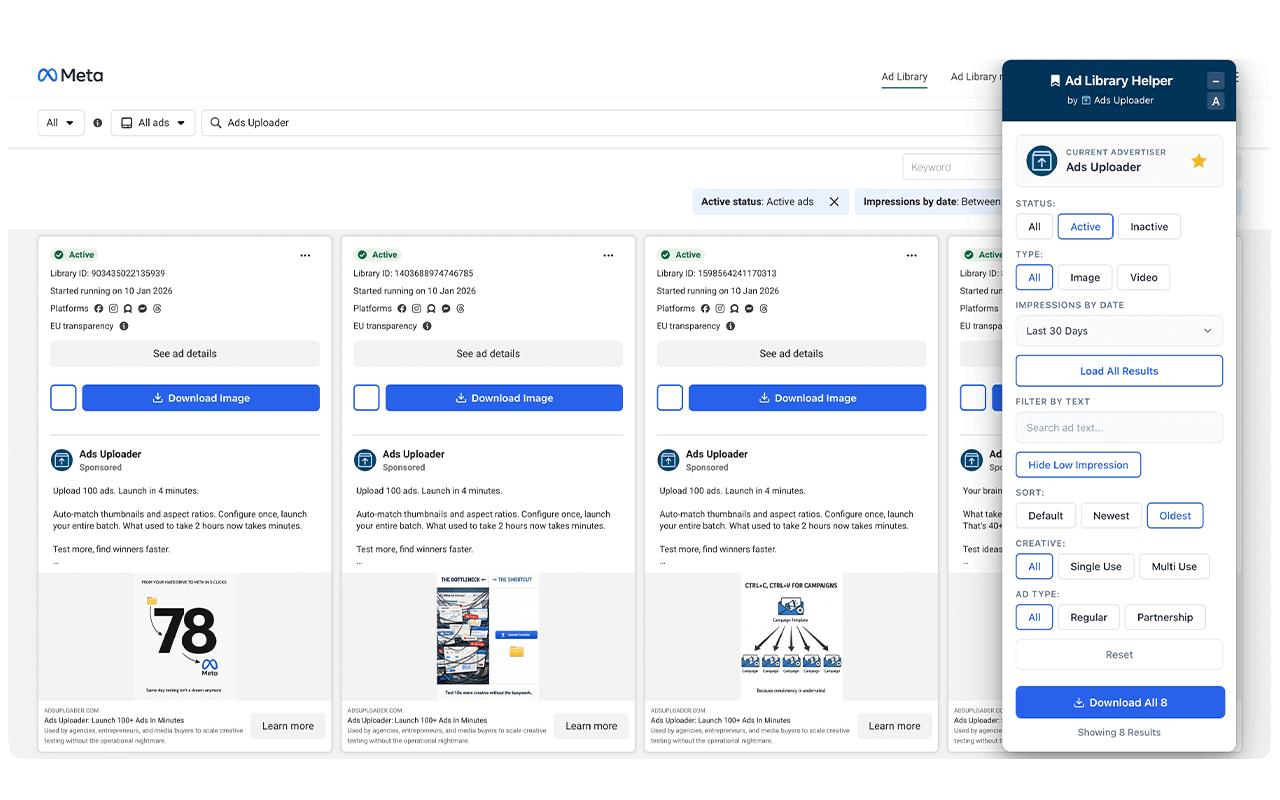Viewport: 1280px width, 800px height.
Task: Filter Creative by Multi Use
Action: [1174, 567]
